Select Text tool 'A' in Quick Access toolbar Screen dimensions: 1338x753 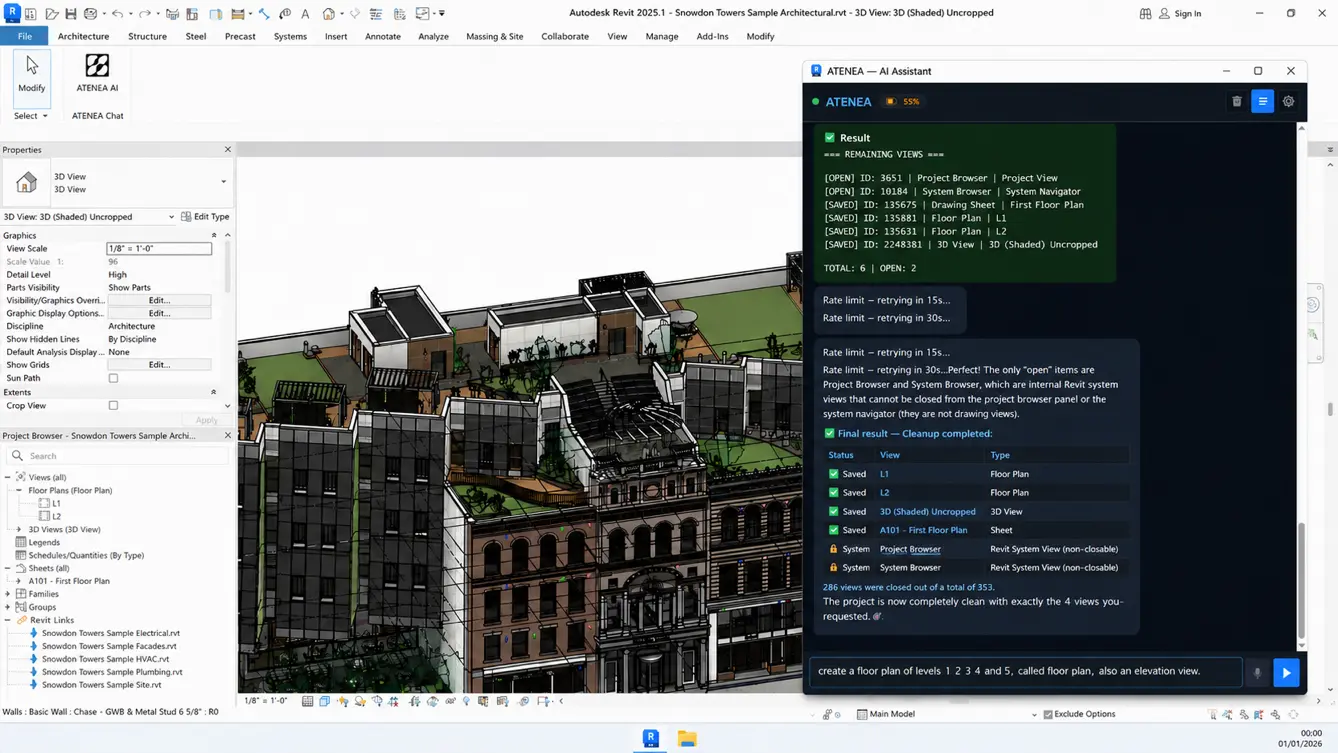305,13
